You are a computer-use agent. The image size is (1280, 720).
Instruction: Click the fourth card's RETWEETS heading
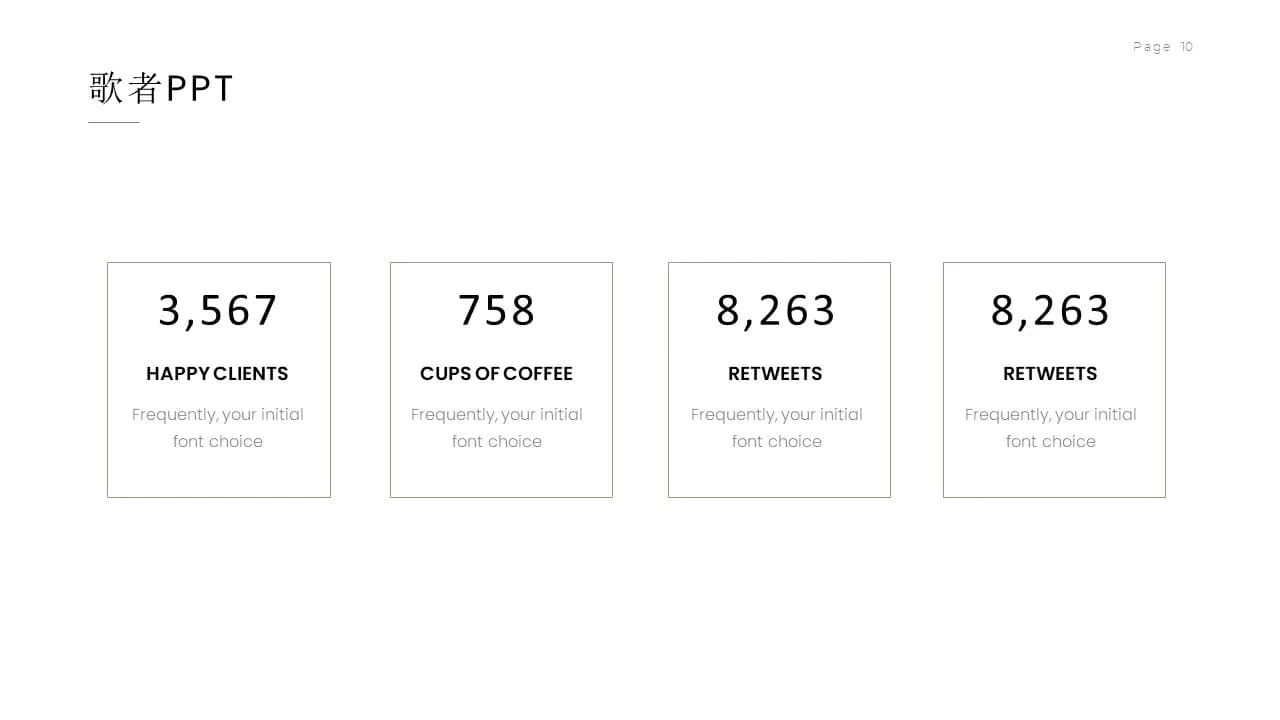[1050, 374]
